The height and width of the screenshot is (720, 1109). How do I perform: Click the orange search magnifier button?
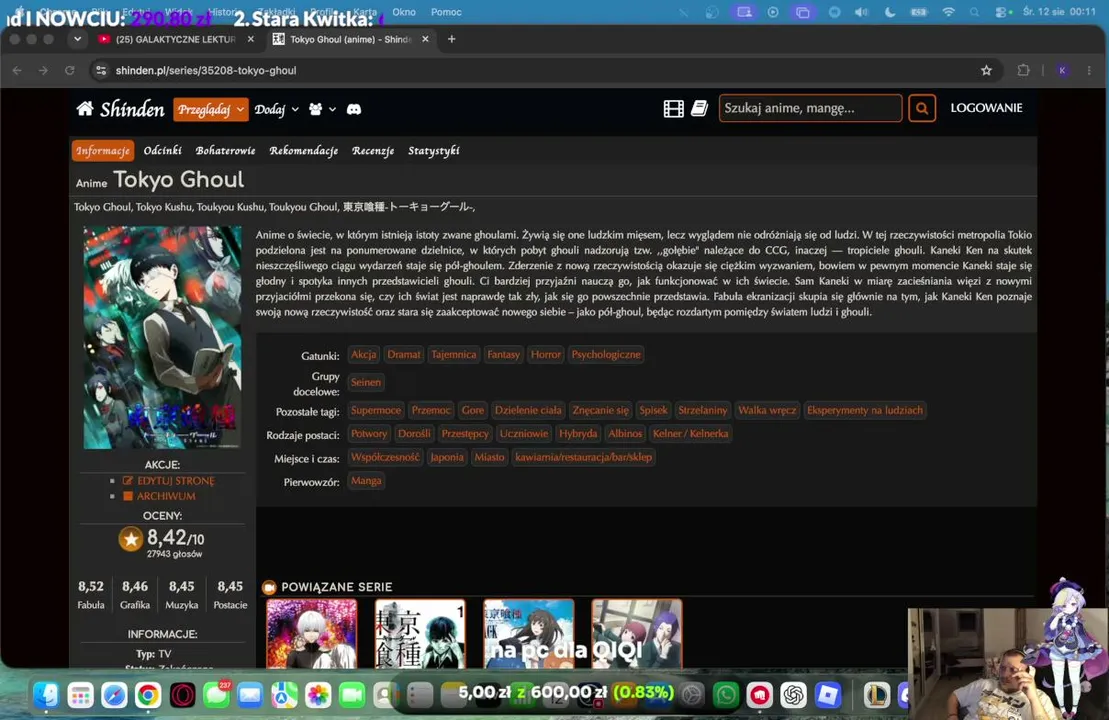922,108
